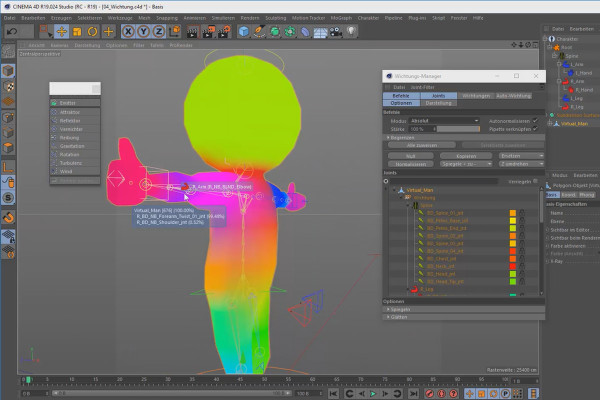Enable Texture mode in left palette
This screenshot has height=400, width=600.
pos(8,87)
